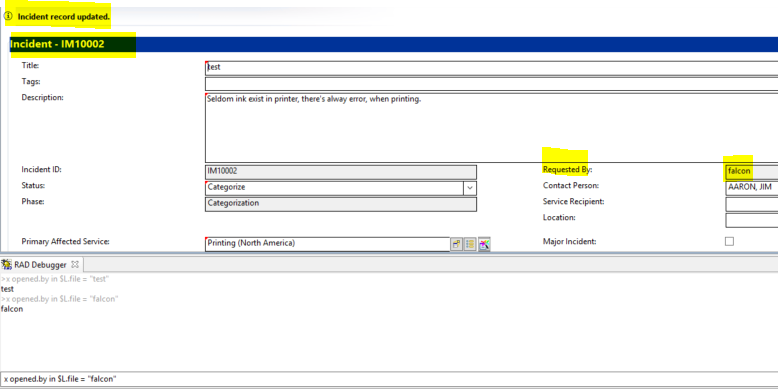
Task: Click the Incident ID field IM10002
Action: [341, 172]
